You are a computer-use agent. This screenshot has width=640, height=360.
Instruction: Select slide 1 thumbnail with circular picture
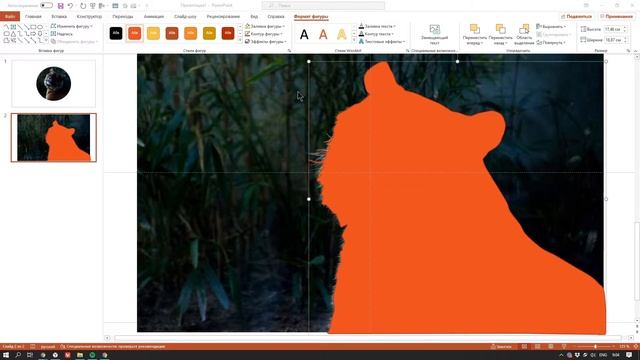click(x=53, y=84)
